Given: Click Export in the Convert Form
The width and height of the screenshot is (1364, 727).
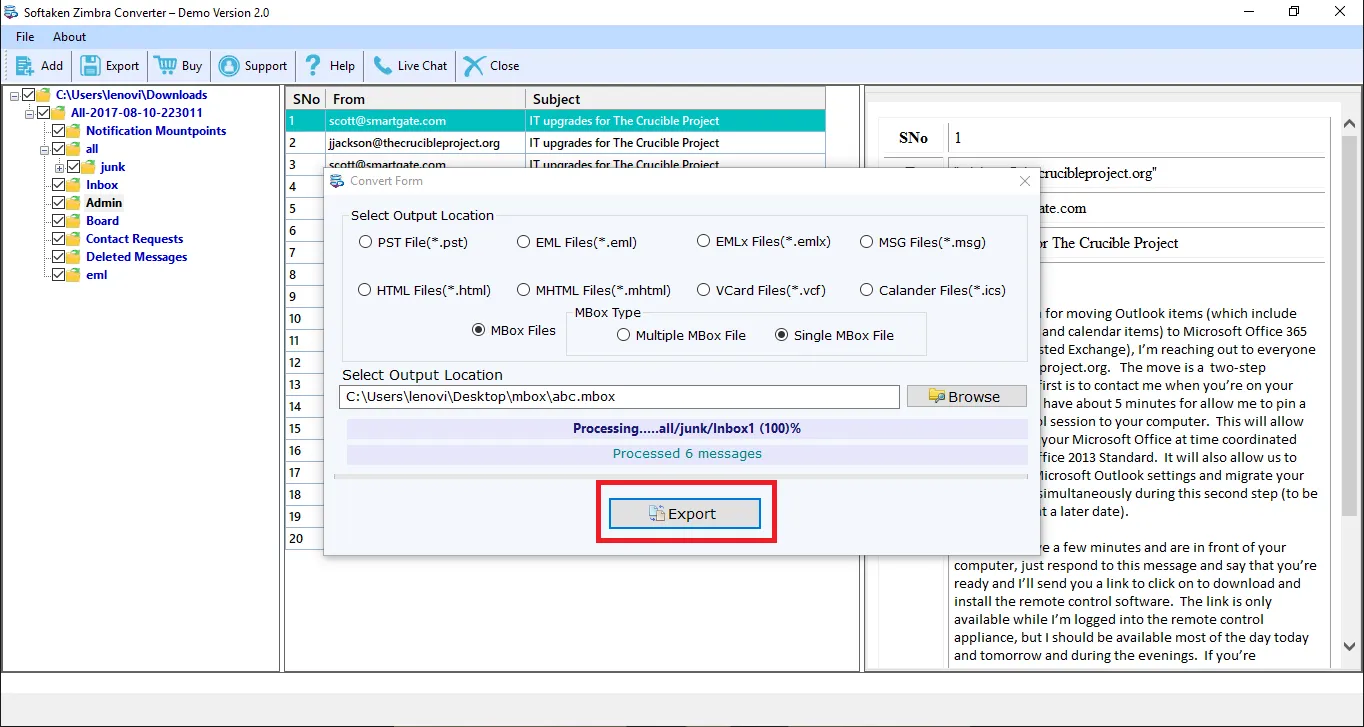Looking at the screenshot, I should click(685, 514).
